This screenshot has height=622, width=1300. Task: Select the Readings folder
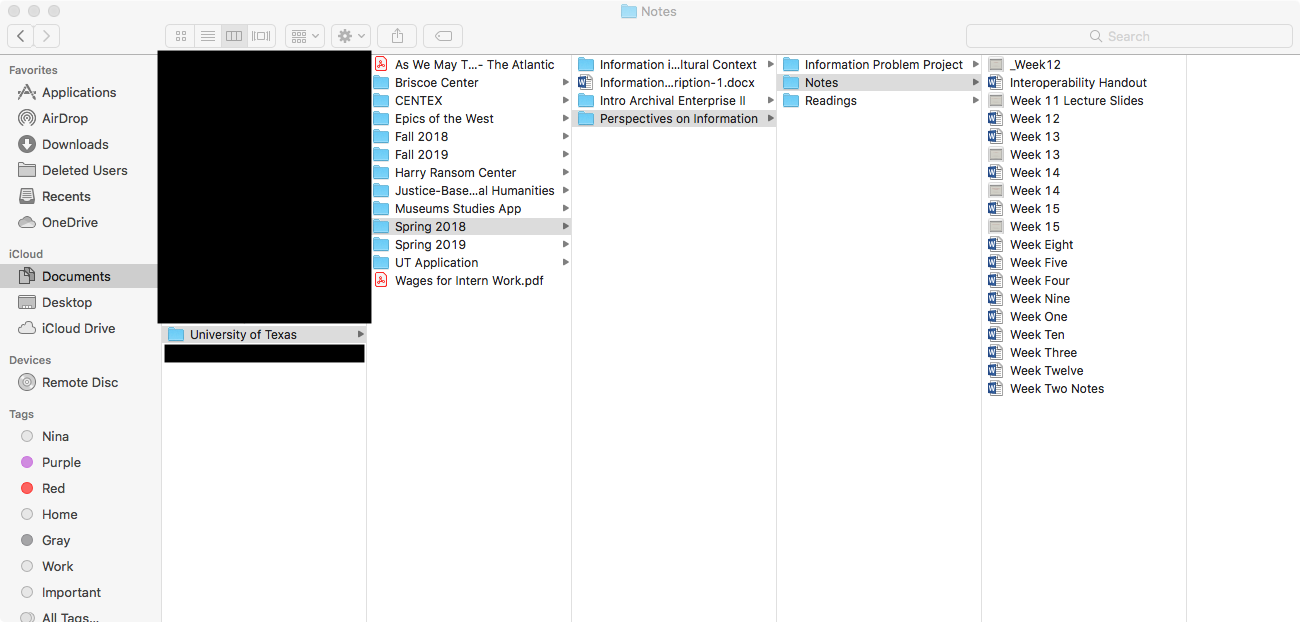830,101
